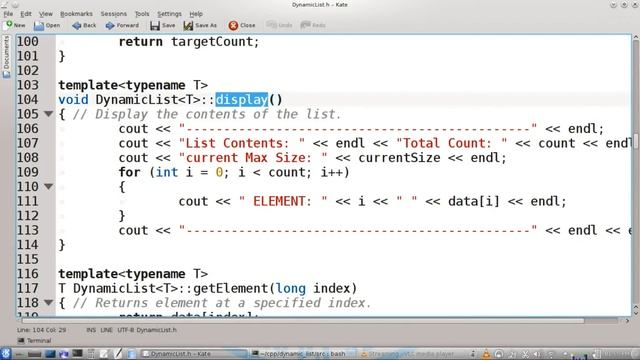The image size is (640, 360).
Task: Open the Tools menu
Action: point(142,14)
